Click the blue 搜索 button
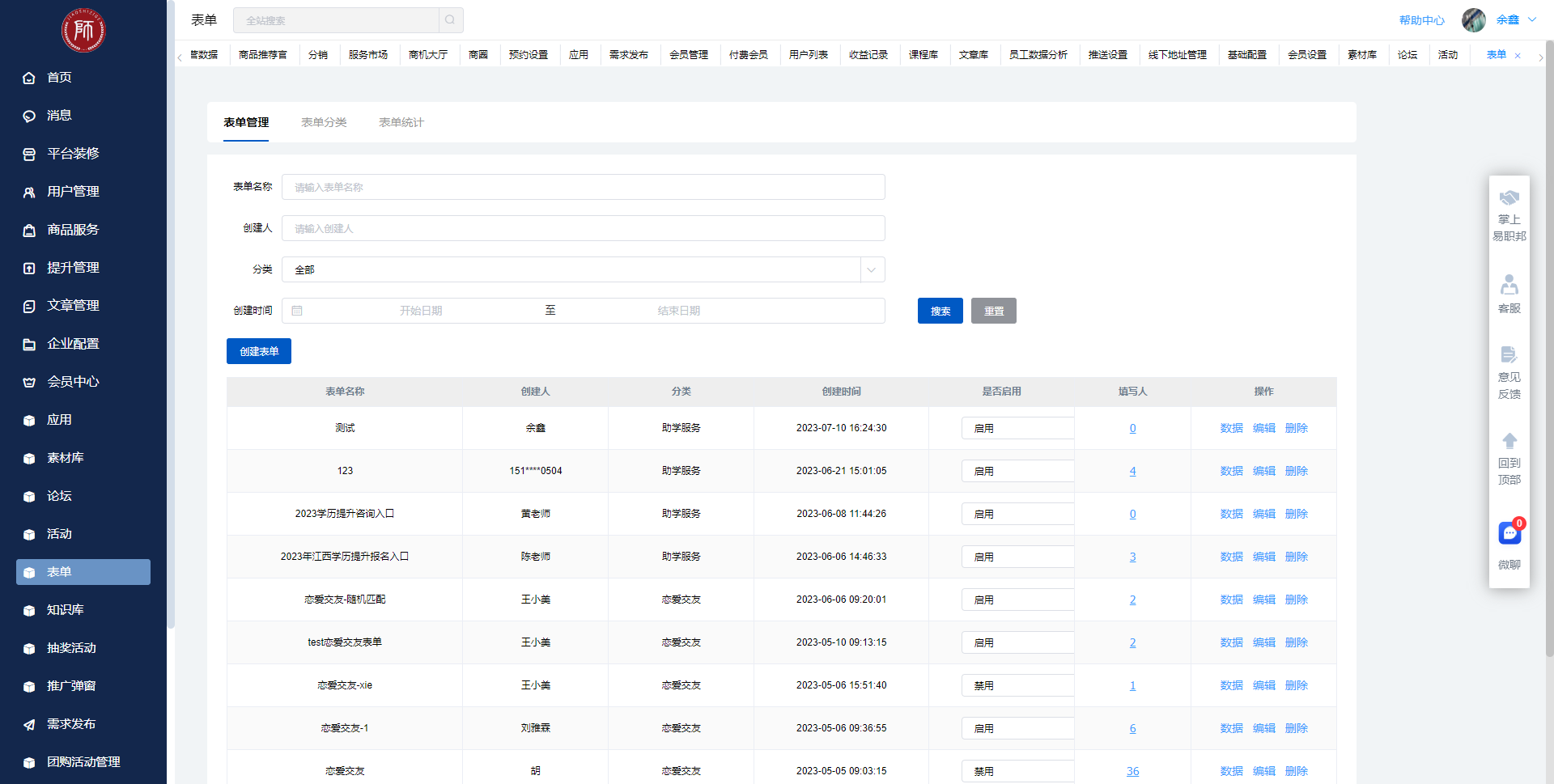The image size is (1554, 784). tap(940, 311)
